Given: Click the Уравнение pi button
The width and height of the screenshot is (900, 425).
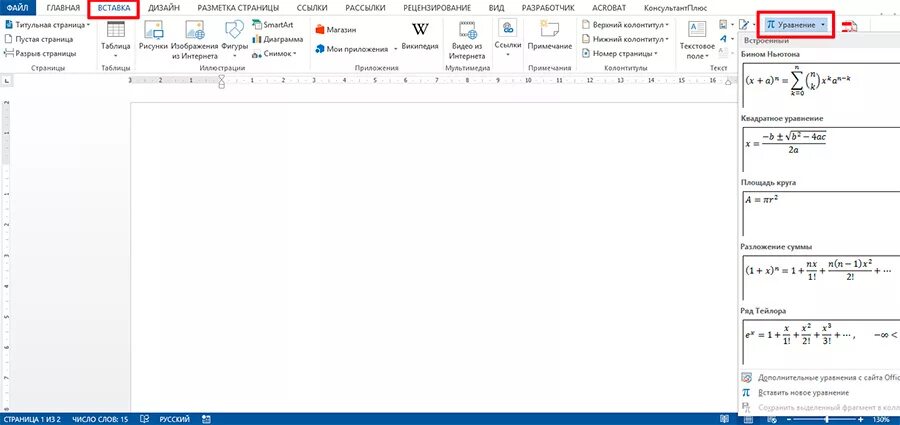Looking at the screenshot, I should [792, 25].
